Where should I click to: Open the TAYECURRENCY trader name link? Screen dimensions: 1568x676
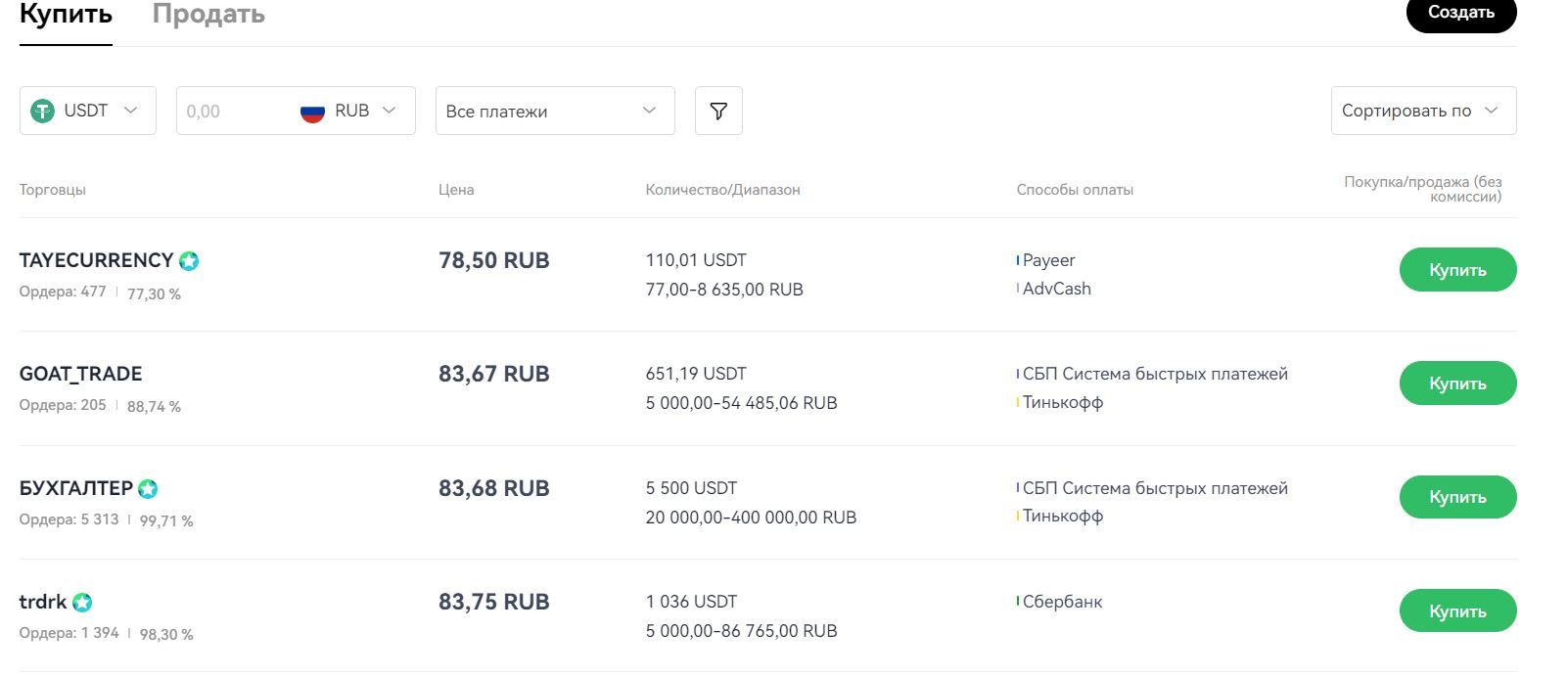pyautogui.click(x=96, y=260)
